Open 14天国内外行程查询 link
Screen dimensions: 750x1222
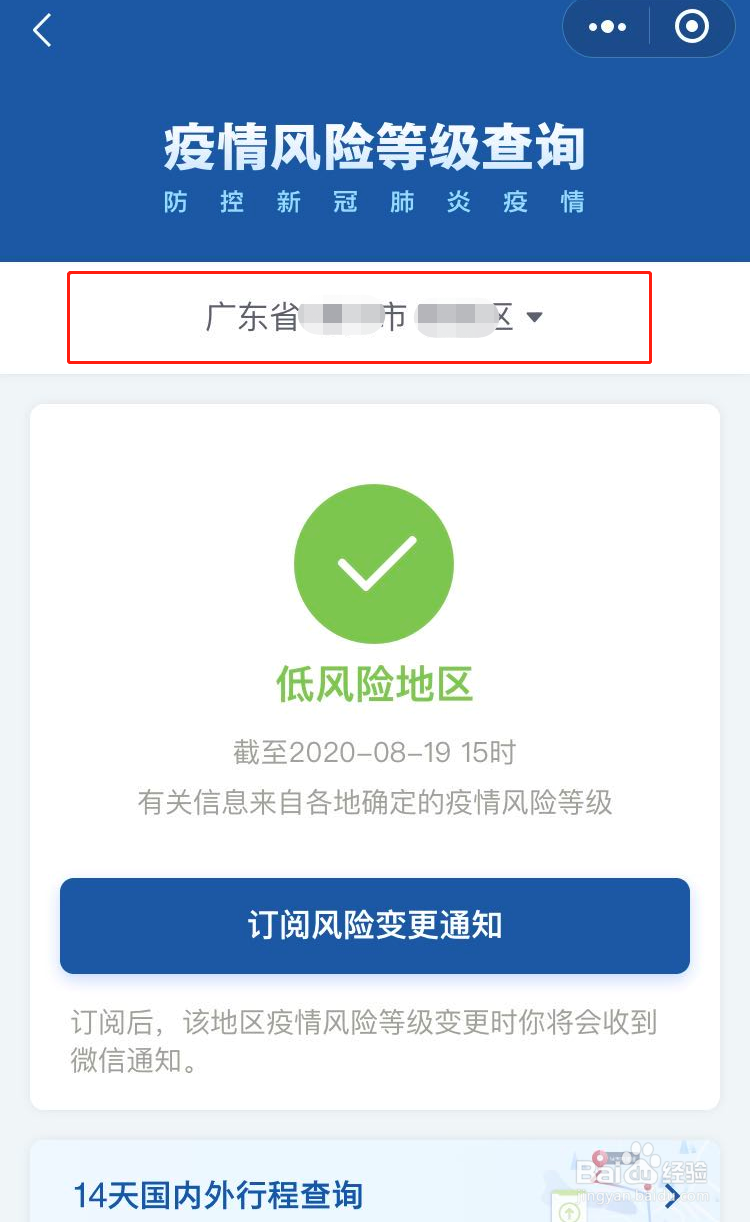(218, 1195)
